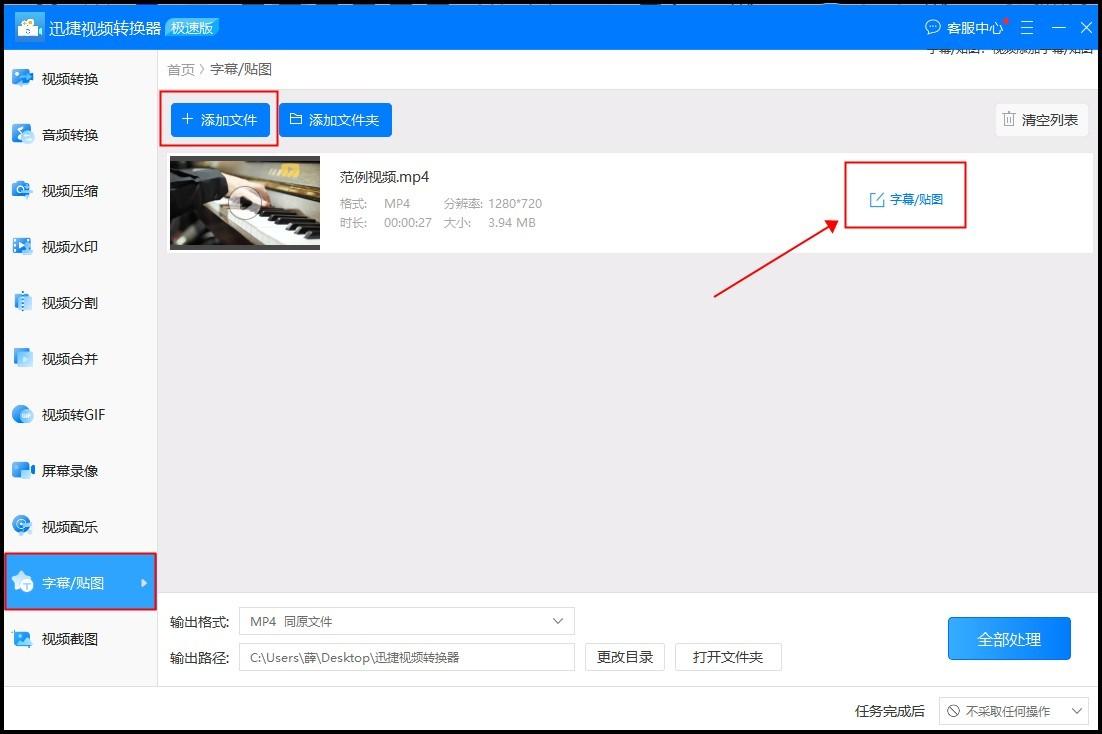Click the chat bubble icon by 客服中心

tap(933, 27)
